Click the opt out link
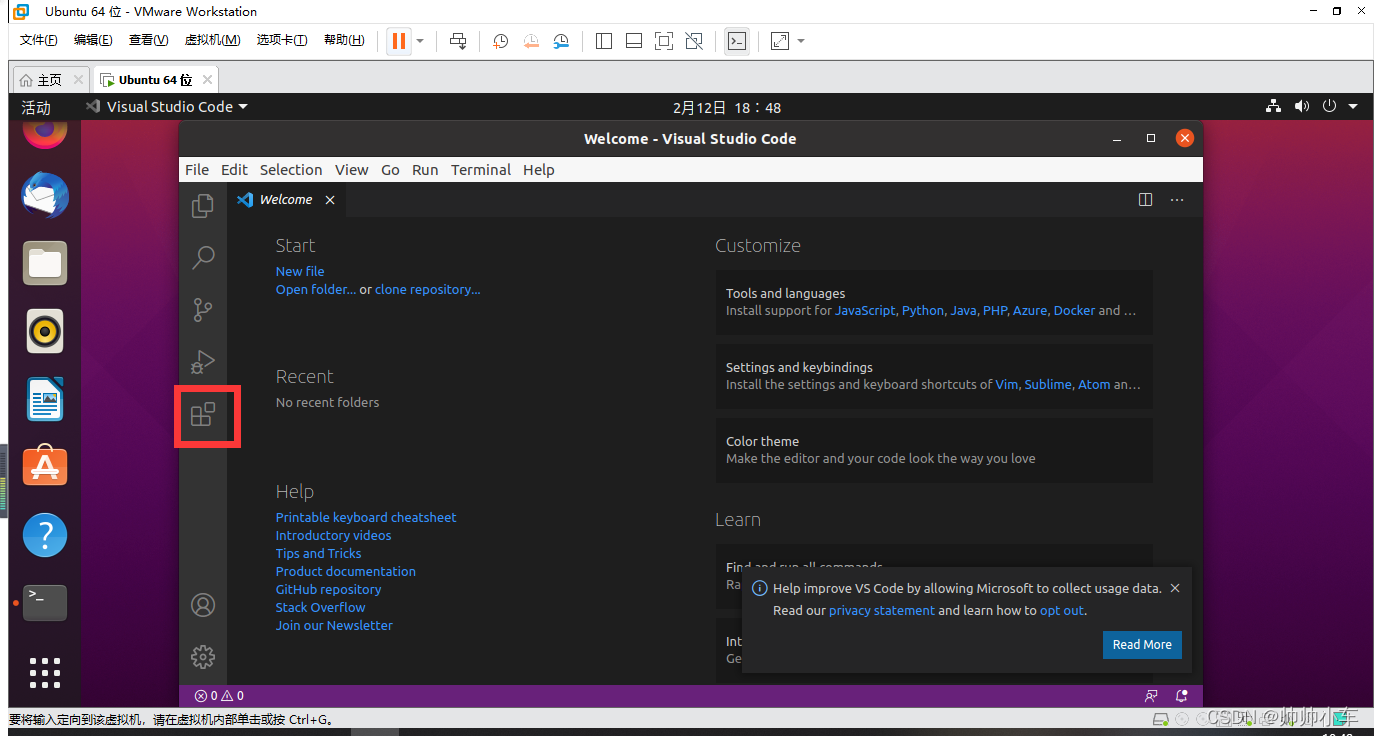The width and height of the screenshot is (1374, 736). click(1062, 610)
